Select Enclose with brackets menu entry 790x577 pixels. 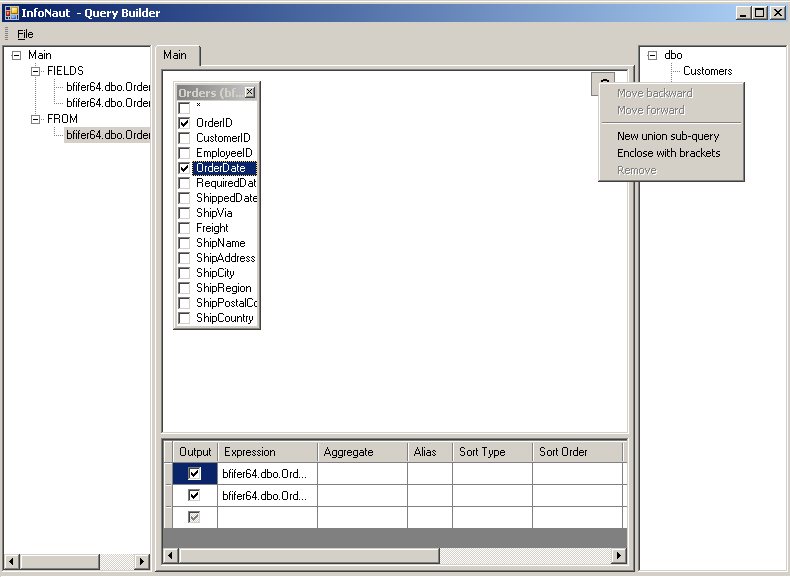(668, 153)
